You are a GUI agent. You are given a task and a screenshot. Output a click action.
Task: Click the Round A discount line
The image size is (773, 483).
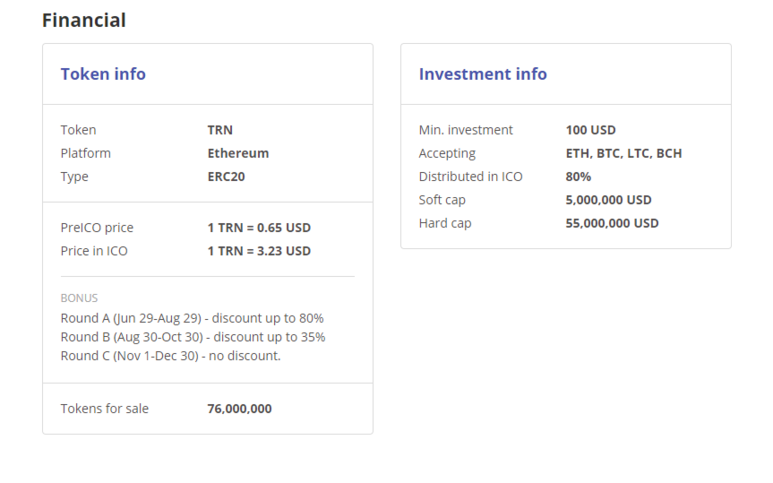[x=192, y=318]
